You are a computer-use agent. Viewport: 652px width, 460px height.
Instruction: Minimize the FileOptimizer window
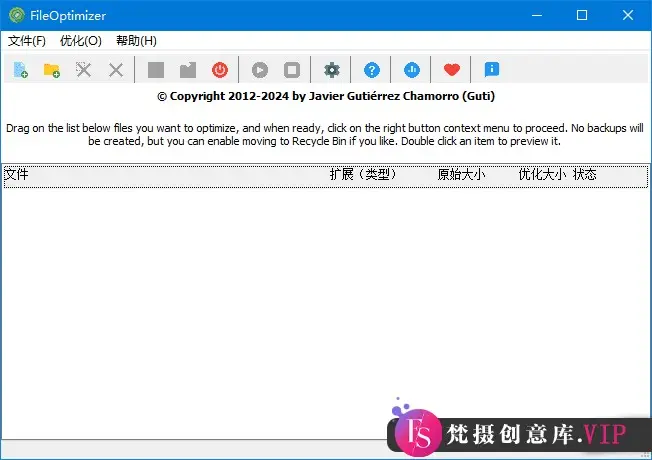click(537, 15)
